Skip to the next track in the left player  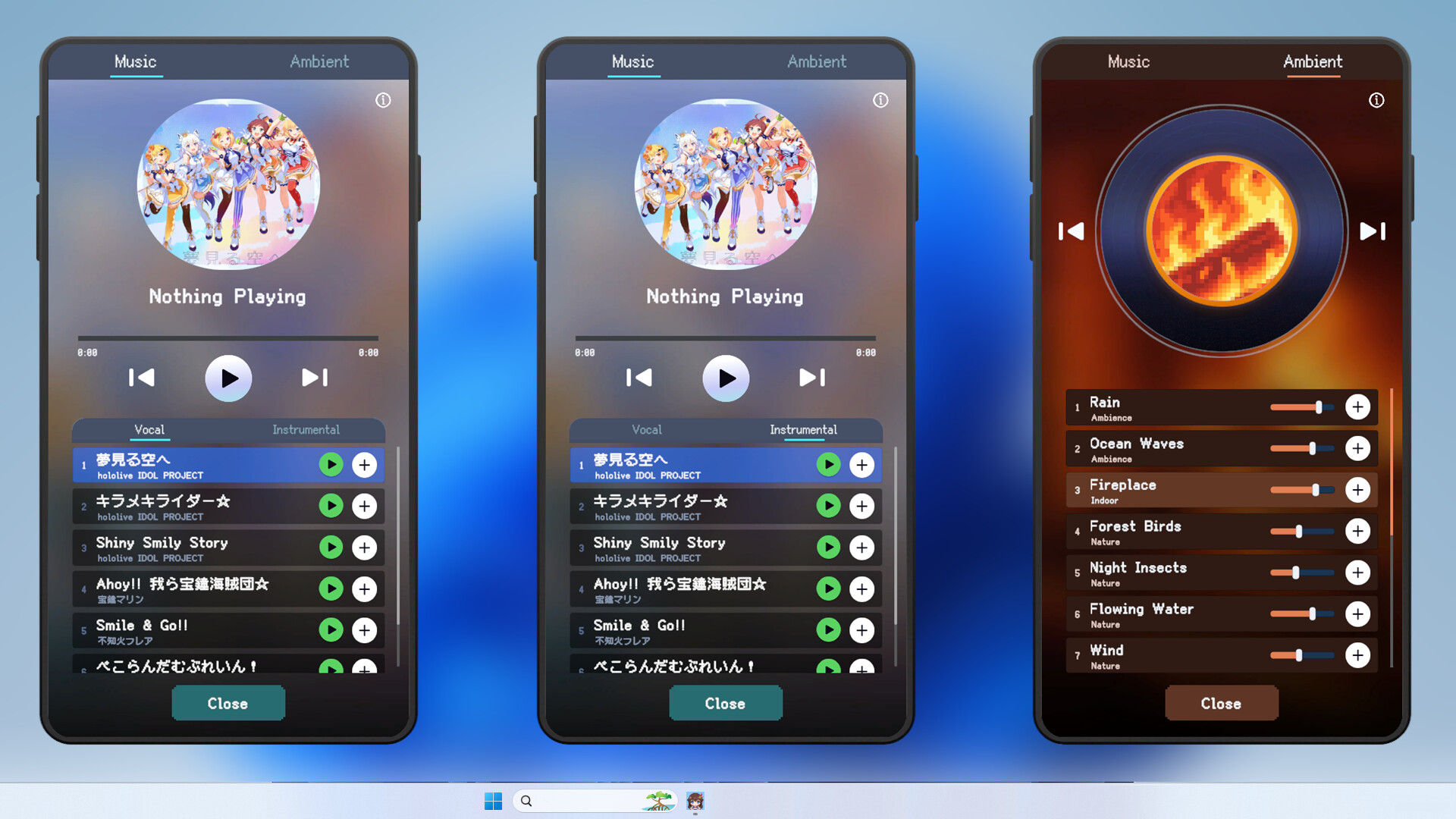(x=315, y=378)
